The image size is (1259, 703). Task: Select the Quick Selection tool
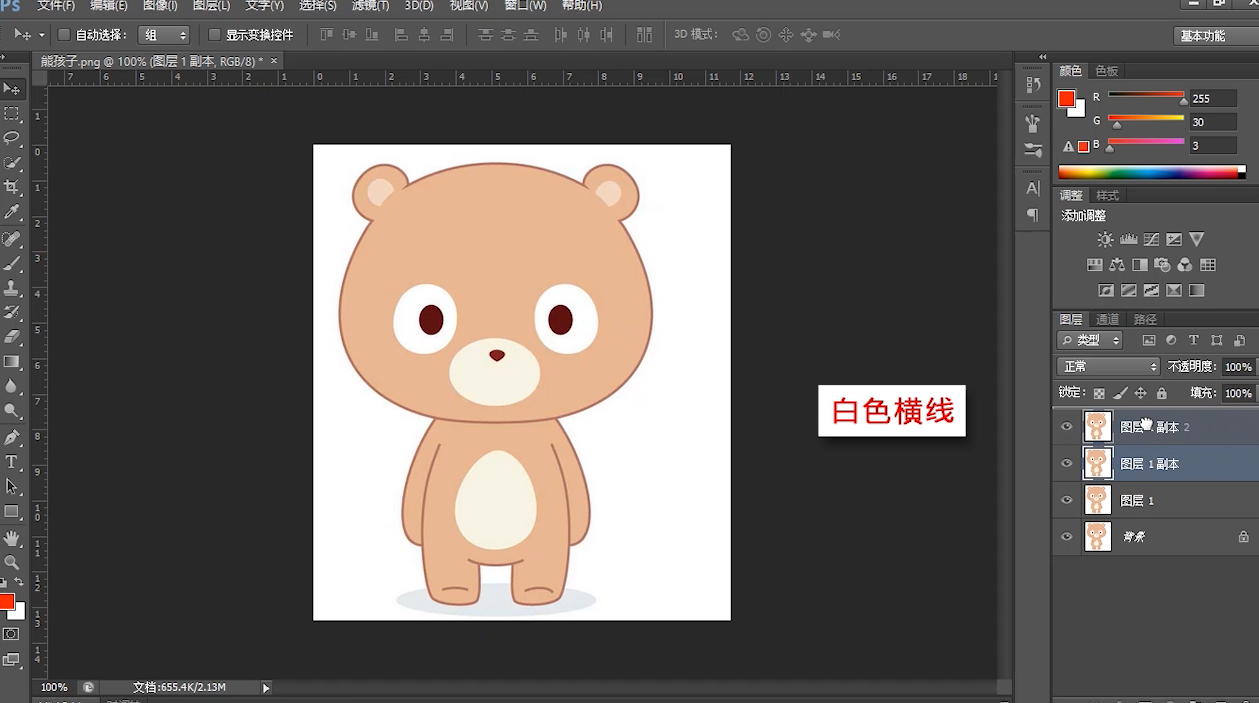(x=12, y=163)
